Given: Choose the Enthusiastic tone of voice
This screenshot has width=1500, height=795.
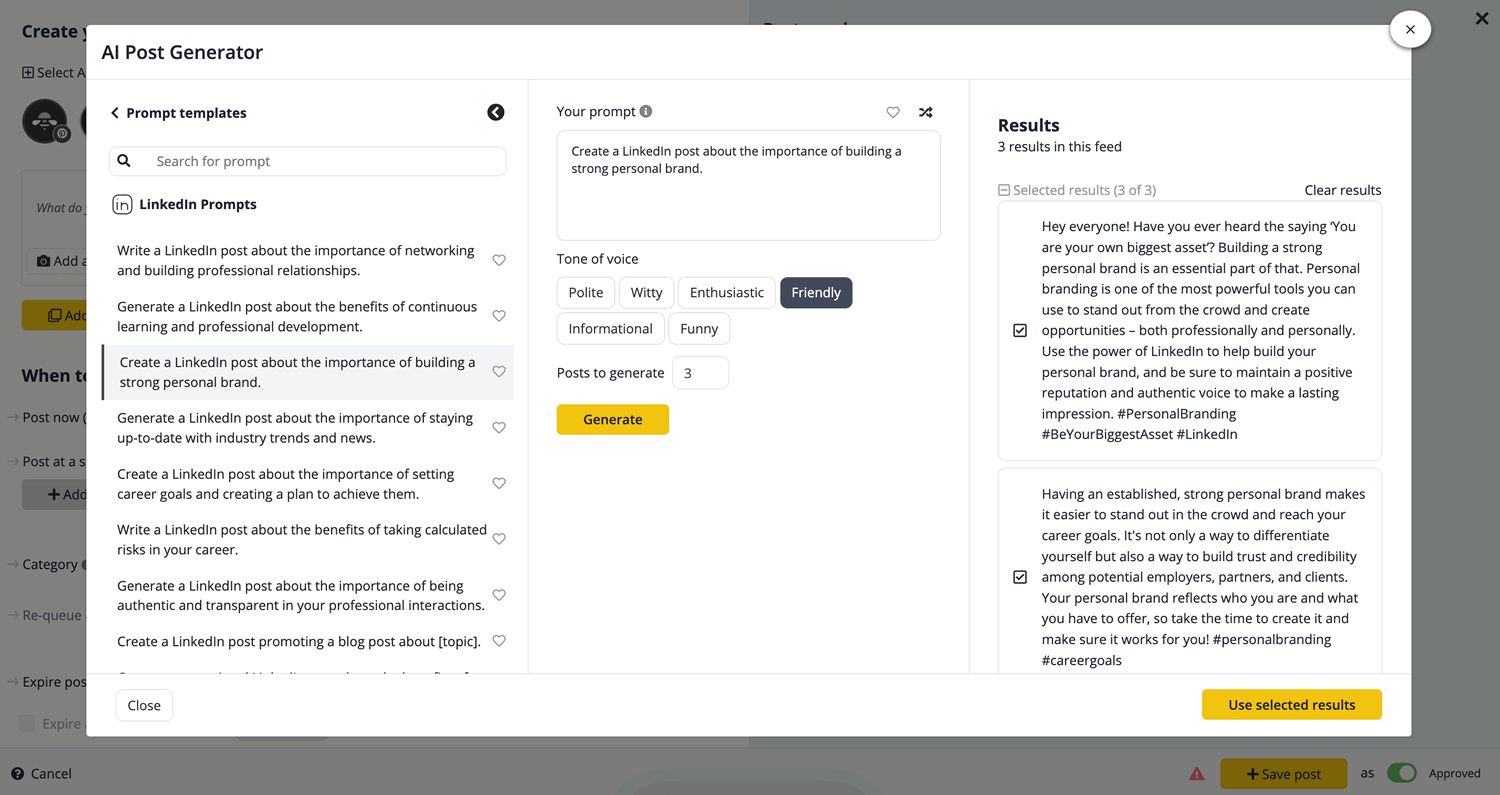Looking at the screenshot, I should point(727,292).
